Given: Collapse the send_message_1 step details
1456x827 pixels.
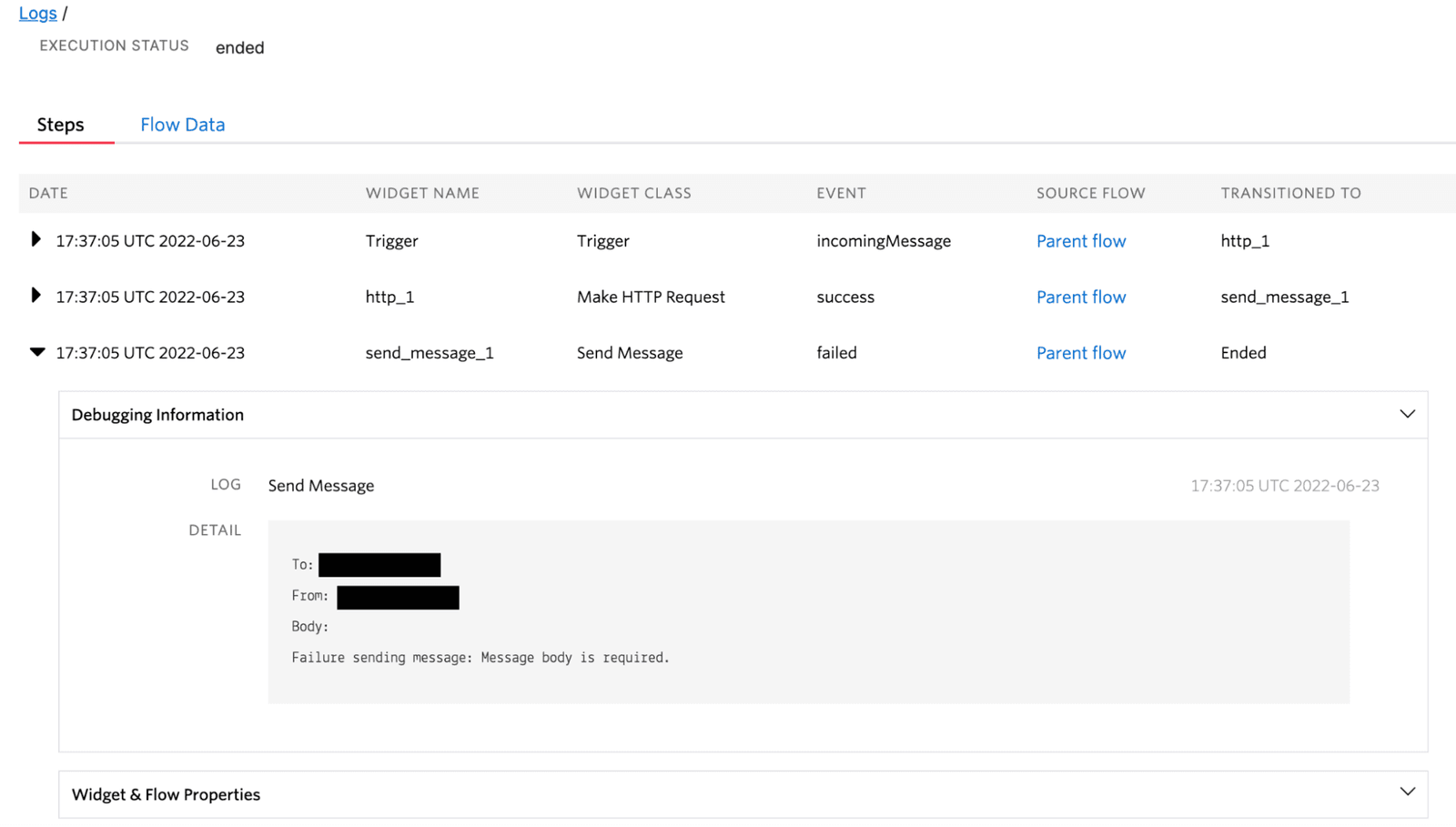Looking at the screenshot, I should point(35,352).
